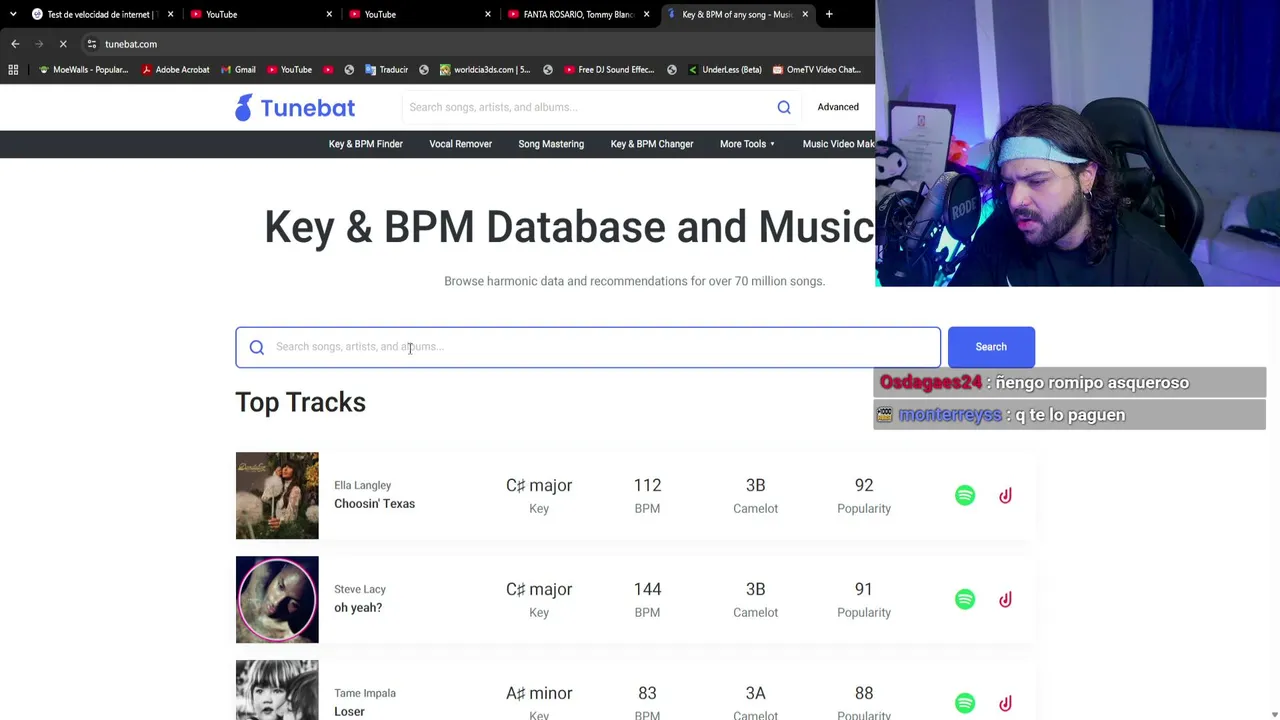
Task: Open the Traducir bookmark
Action: 386,70
